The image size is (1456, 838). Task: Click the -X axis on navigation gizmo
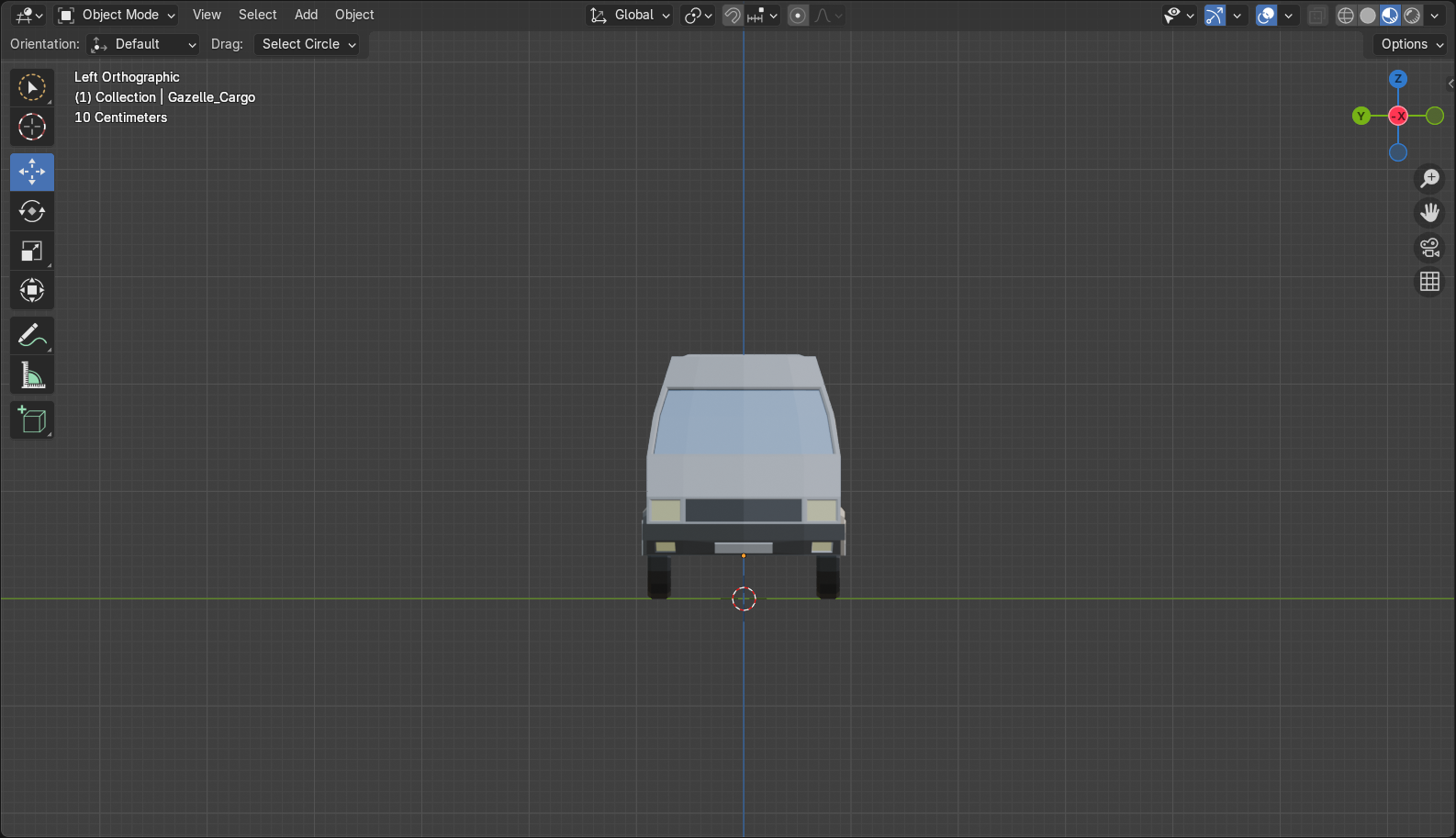pos(1398,116)
